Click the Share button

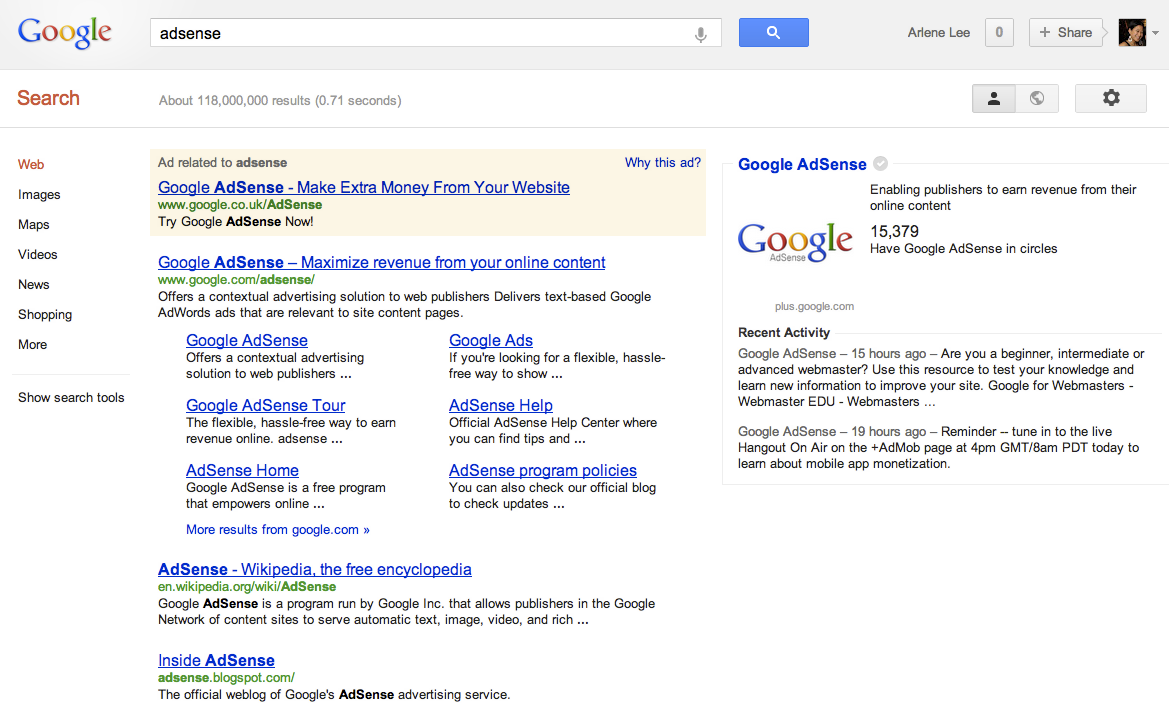(x=1065, y=32)
